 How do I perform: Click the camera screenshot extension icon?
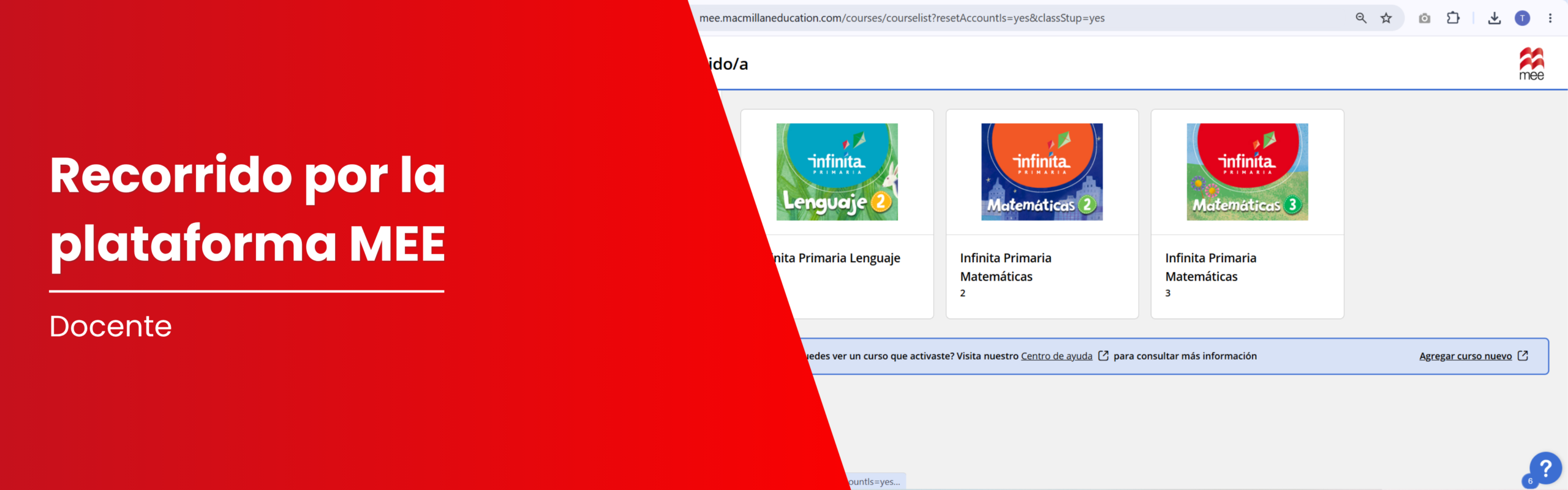point(1425,18)
